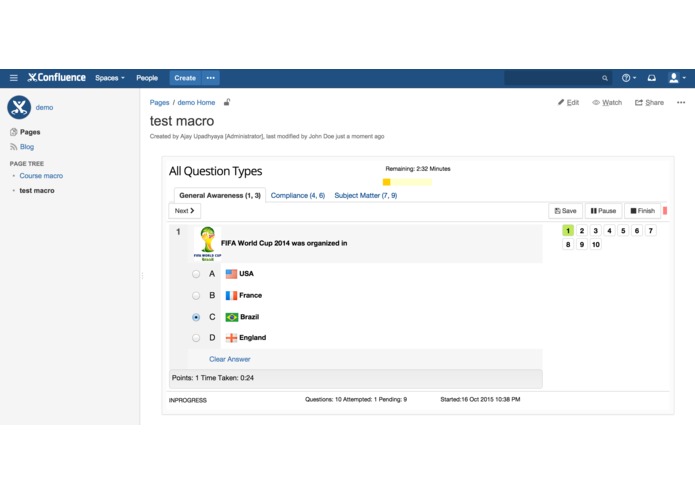Viewport: 695px width, 494px height.
Task: Pause the quiz
Action: click(603, 211)
